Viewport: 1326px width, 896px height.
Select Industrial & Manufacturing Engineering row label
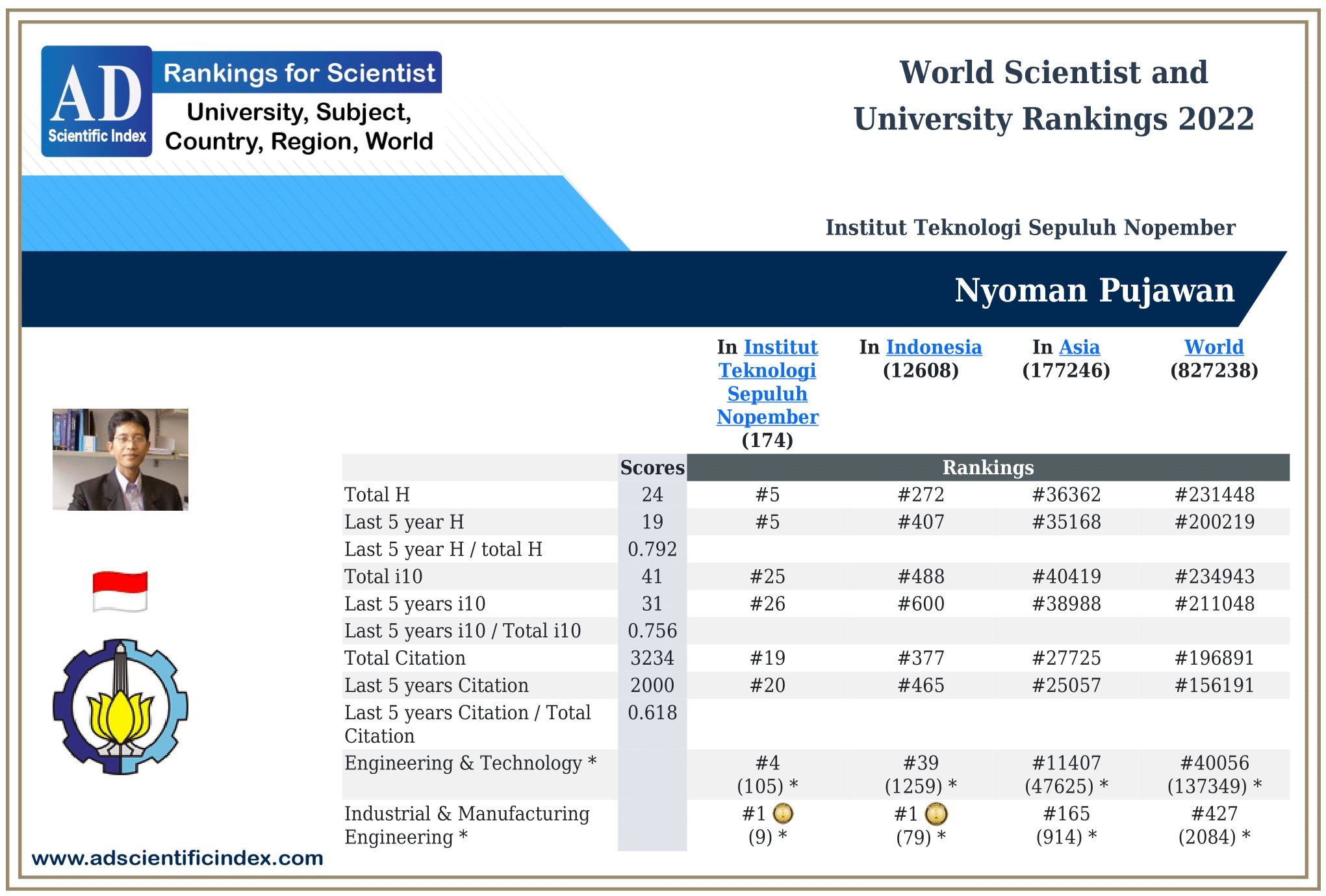pos(467,825)
